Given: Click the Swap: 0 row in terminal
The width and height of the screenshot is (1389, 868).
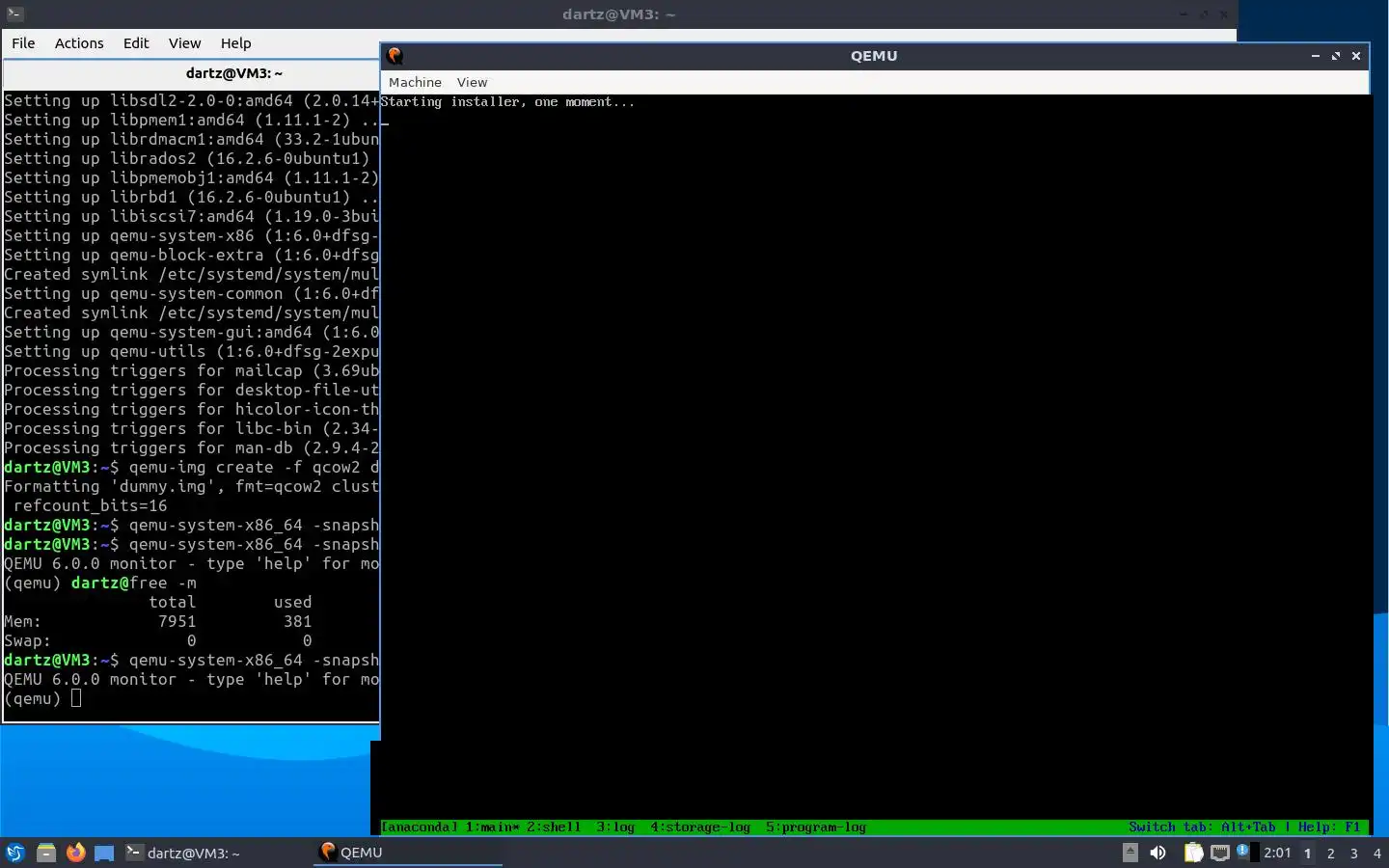Looking at the screenshot, I should (158, 640).
